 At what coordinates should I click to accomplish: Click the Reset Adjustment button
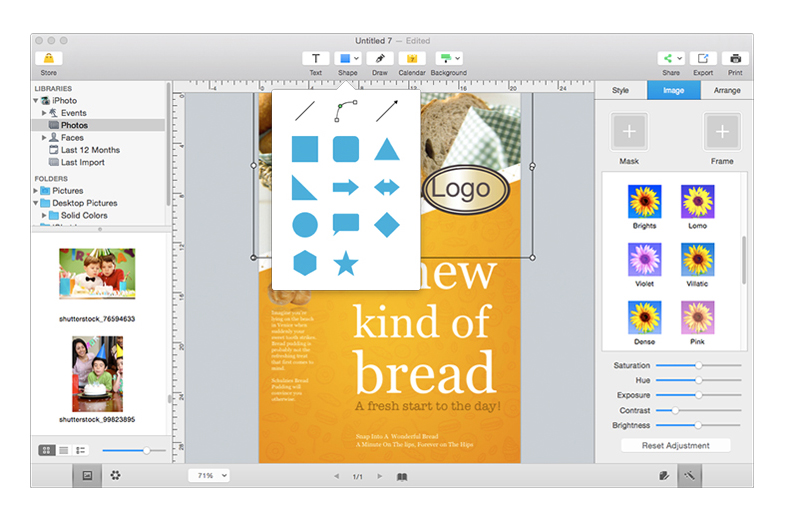click(675, 445)
